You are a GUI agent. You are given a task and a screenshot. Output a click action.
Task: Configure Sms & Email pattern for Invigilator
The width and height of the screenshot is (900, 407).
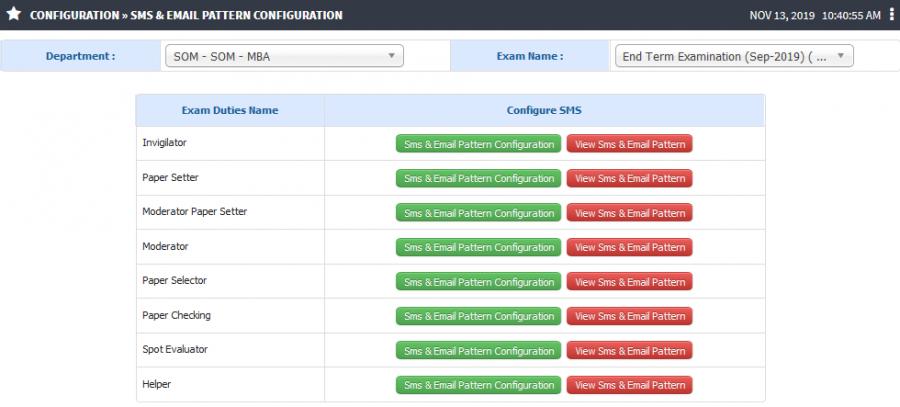478,144
